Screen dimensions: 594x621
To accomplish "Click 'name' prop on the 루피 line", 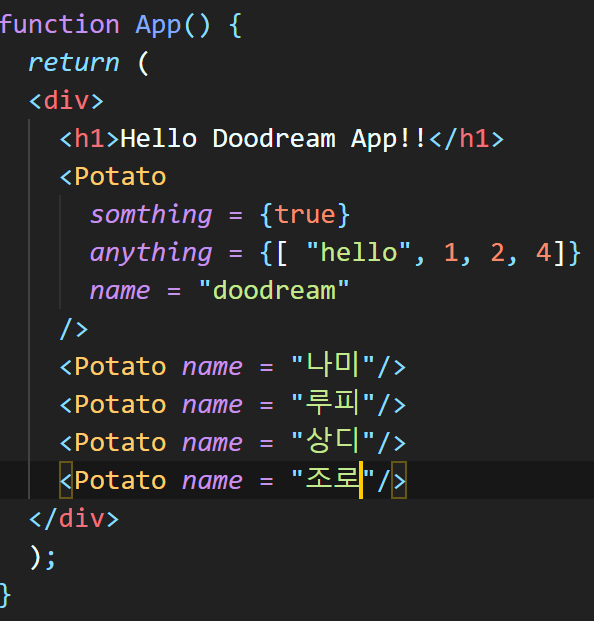I will tap(212, 406).
